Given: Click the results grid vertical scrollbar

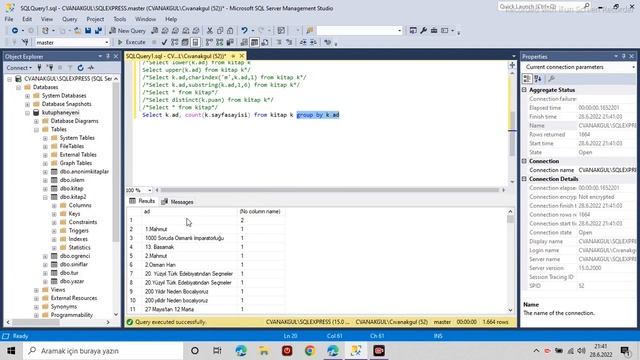Looking at the screenshot, I should point(510,261).
